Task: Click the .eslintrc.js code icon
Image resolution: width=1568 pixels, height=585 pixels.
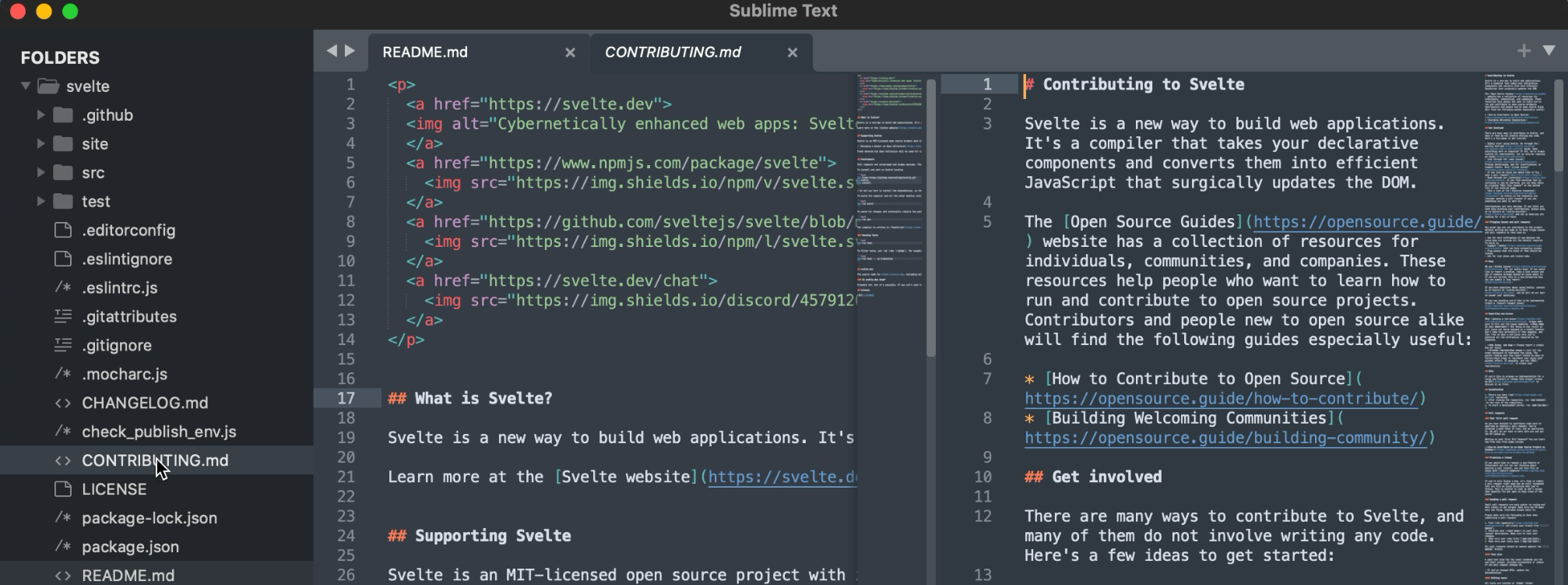Action: (63, 287)
